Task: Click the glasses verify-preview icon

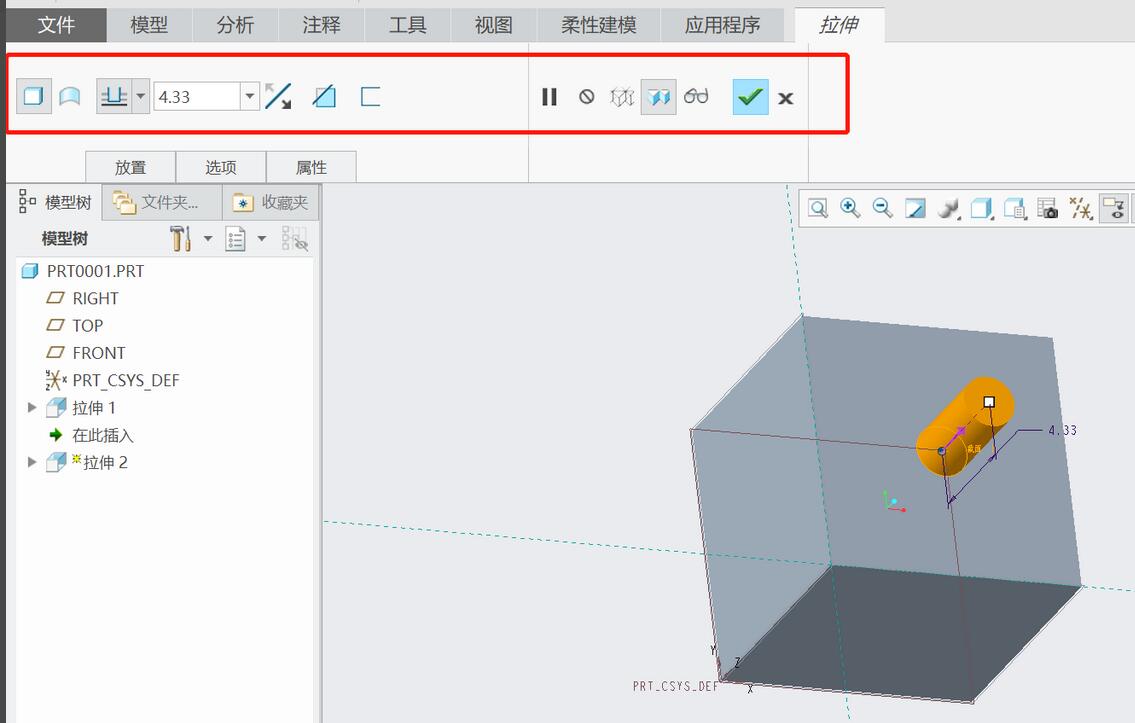Action: [x=696, y=97]
